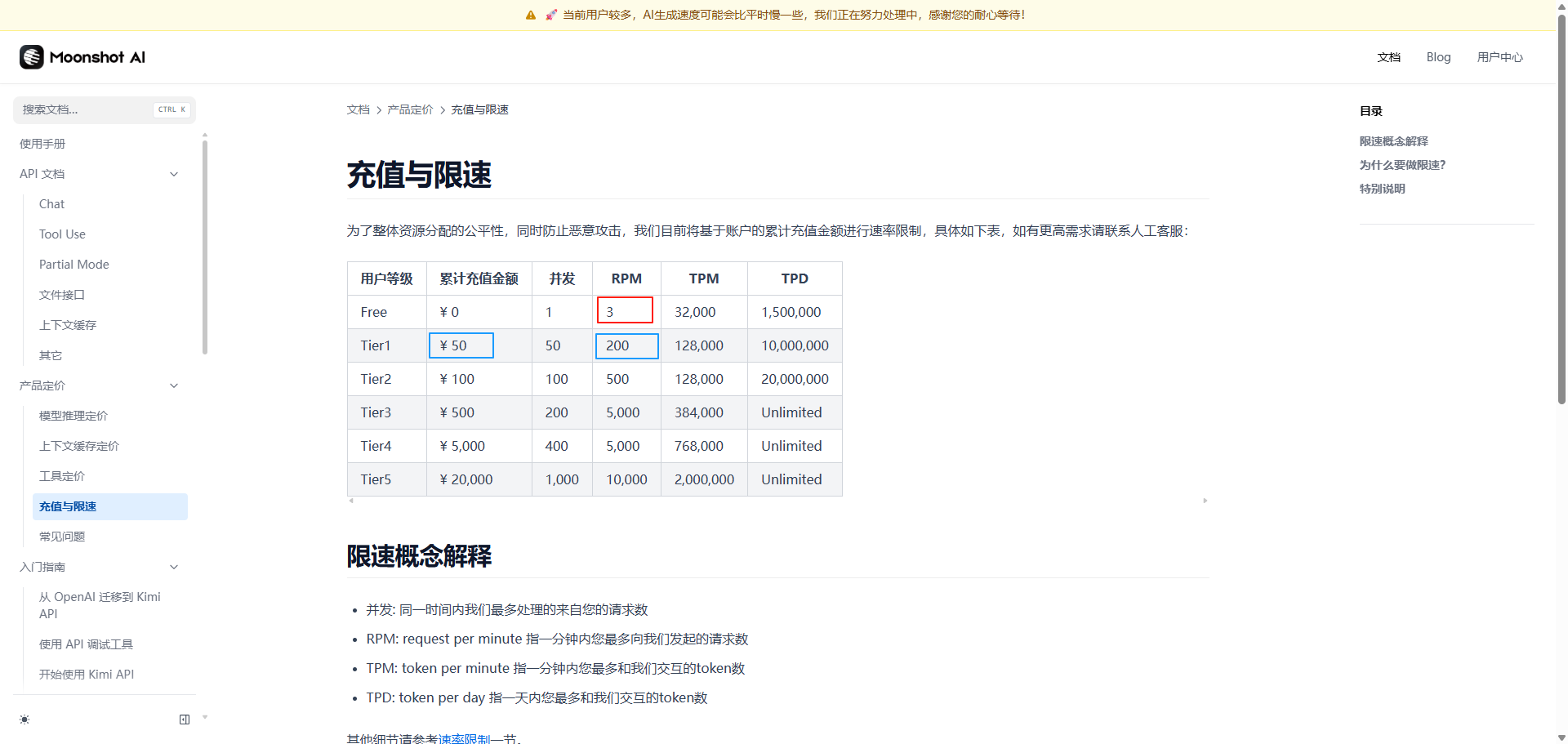Open Blog in the top navigation
The height and width of the screenshot is (744, 1568).
(1438, 57)
